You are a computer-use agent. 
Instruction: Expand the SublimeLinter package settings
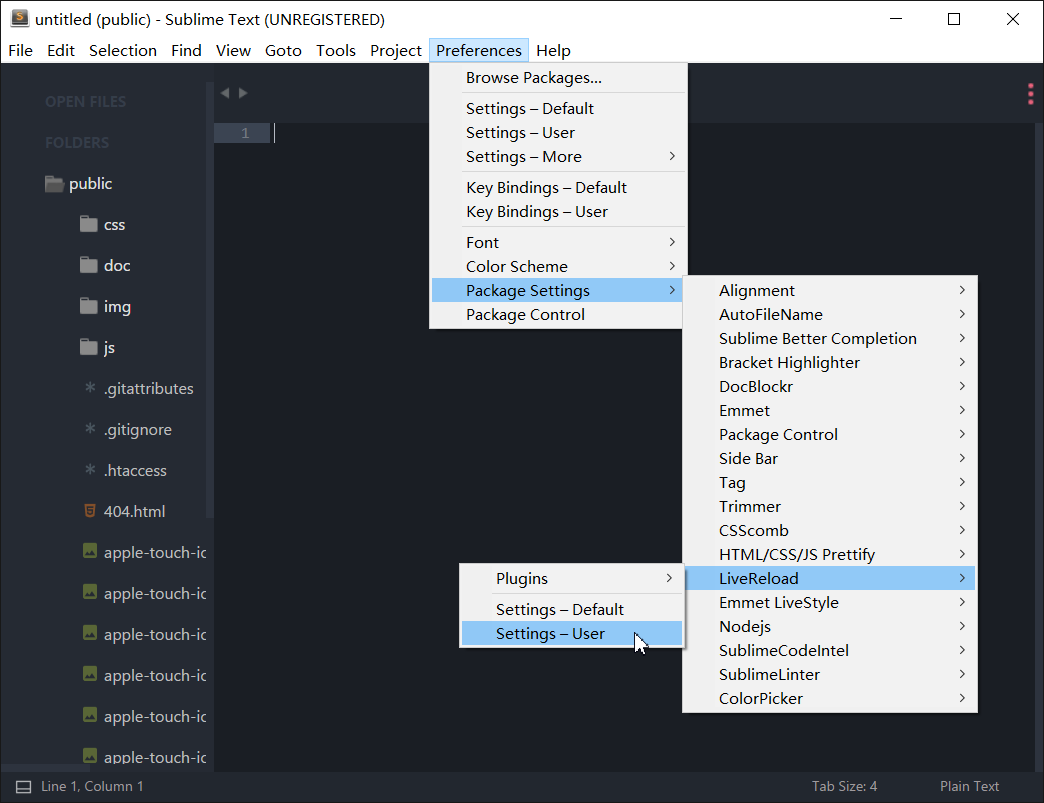(830, 674)
